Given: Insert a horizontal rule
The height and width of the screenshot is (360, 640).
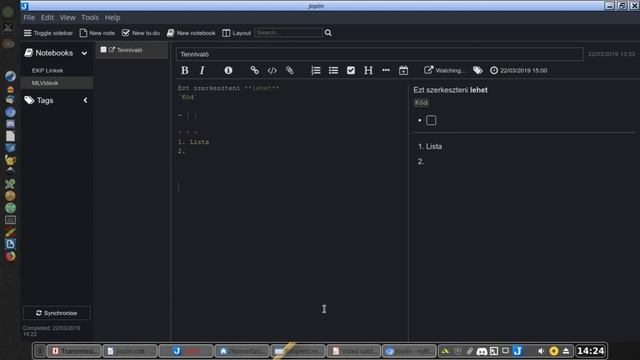Looking at the screenshot, I should click(386, 70).
